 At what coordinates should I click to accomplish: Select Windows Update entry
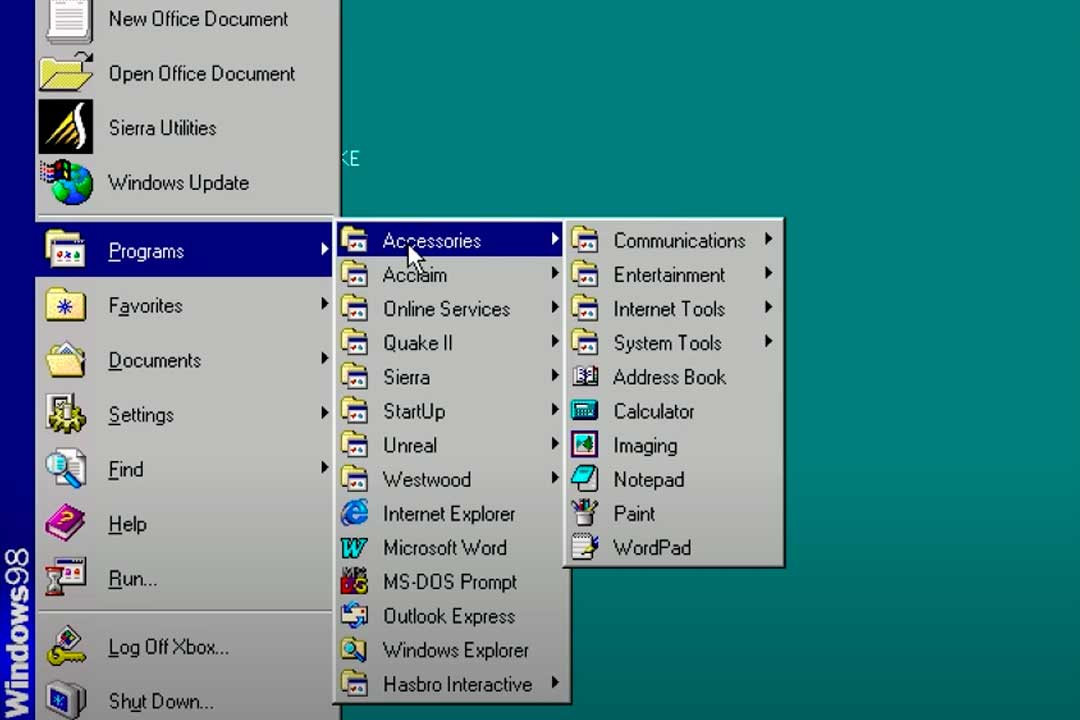(185, 183)
